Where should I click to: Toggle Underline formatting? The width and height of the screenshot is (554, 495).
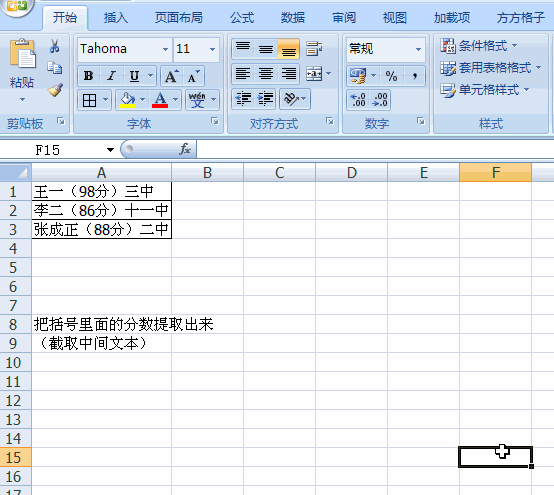[134, 76]
